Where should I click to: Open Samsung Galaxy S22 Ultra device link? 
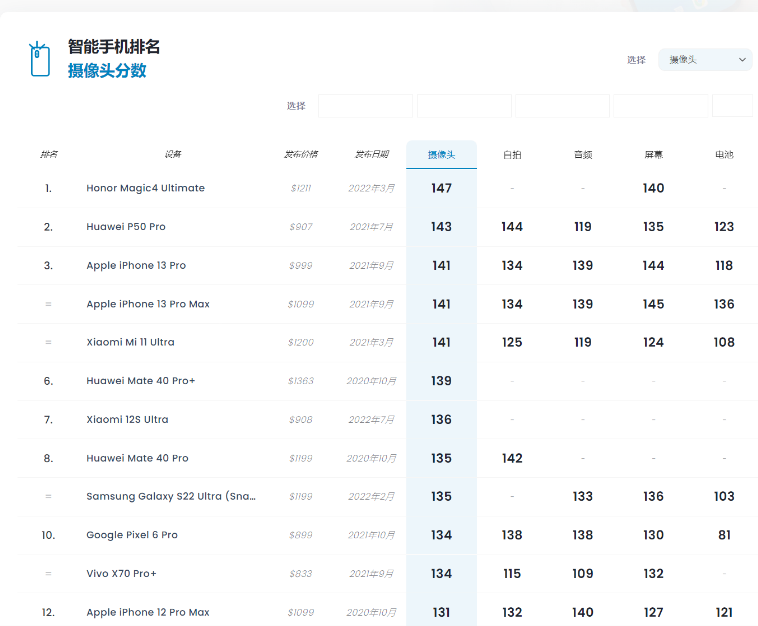[x=171, y=496]
